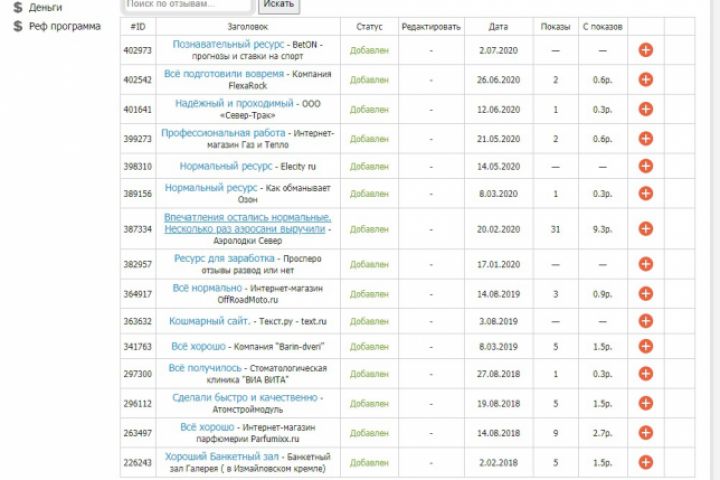This screenshot has height=480, width=720.
Task: Click the plus icon for review 401641
Action: [x=646, y=109]
